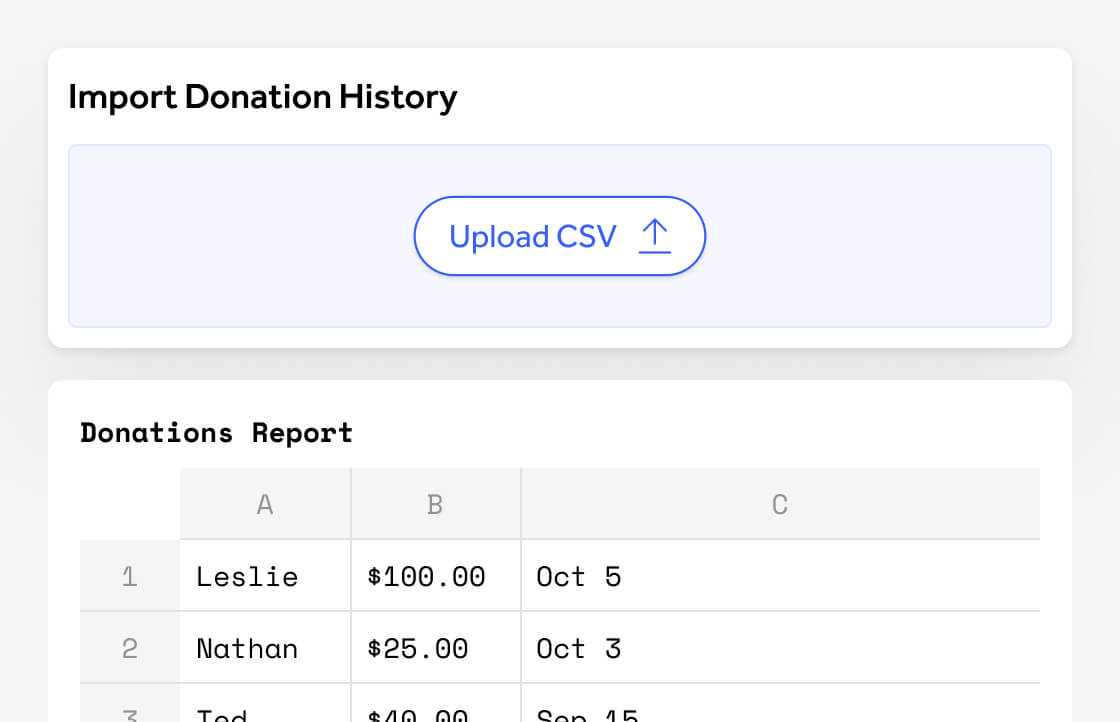Viewport: 1120px width, 722px height.
Task: Click the Import Donation History heading
Action: pos(262,97)
